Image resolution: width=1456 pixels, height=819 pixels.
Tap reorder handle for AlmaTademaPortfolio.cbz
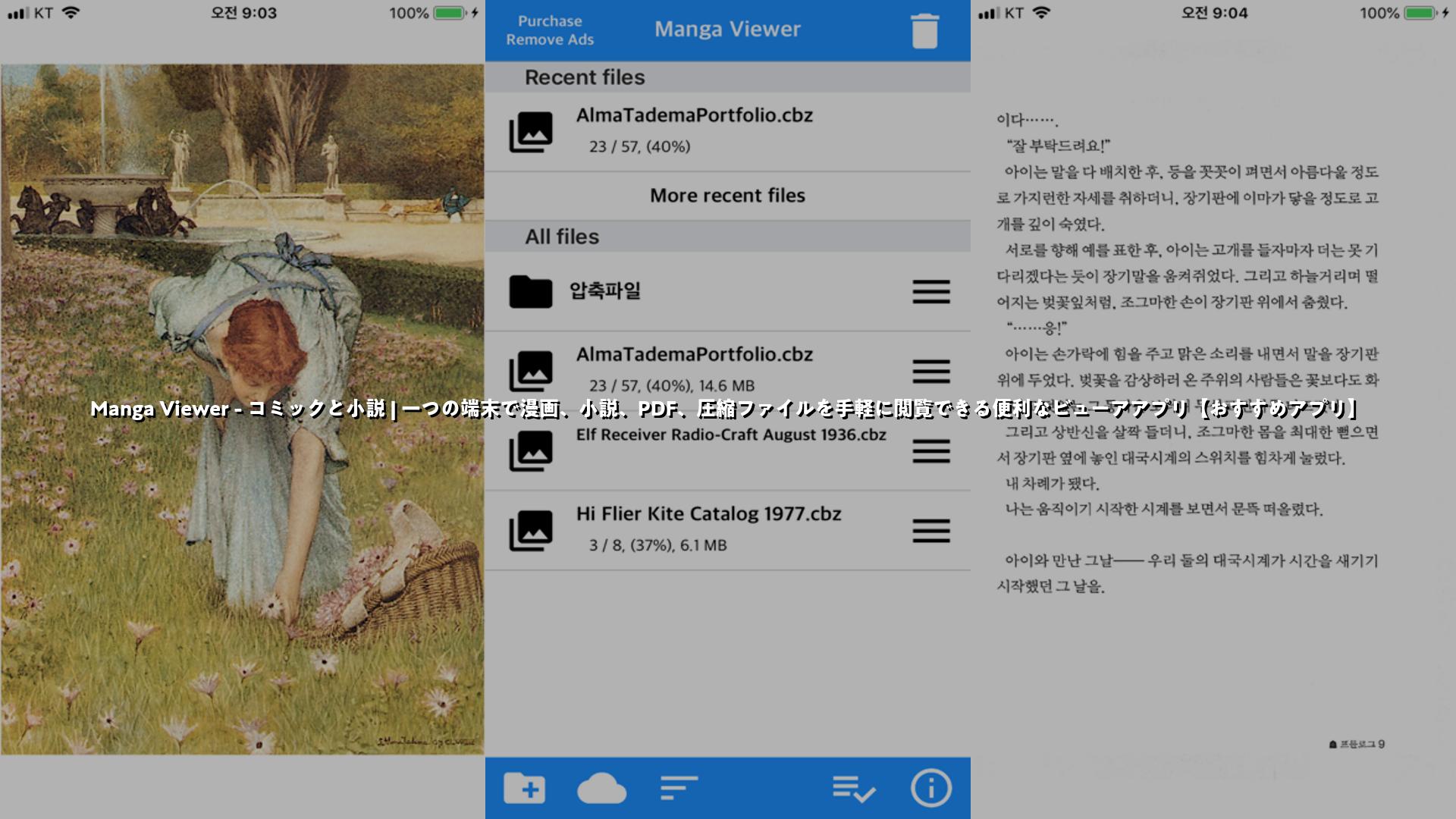pyautogui.click(x=931, y=372)
